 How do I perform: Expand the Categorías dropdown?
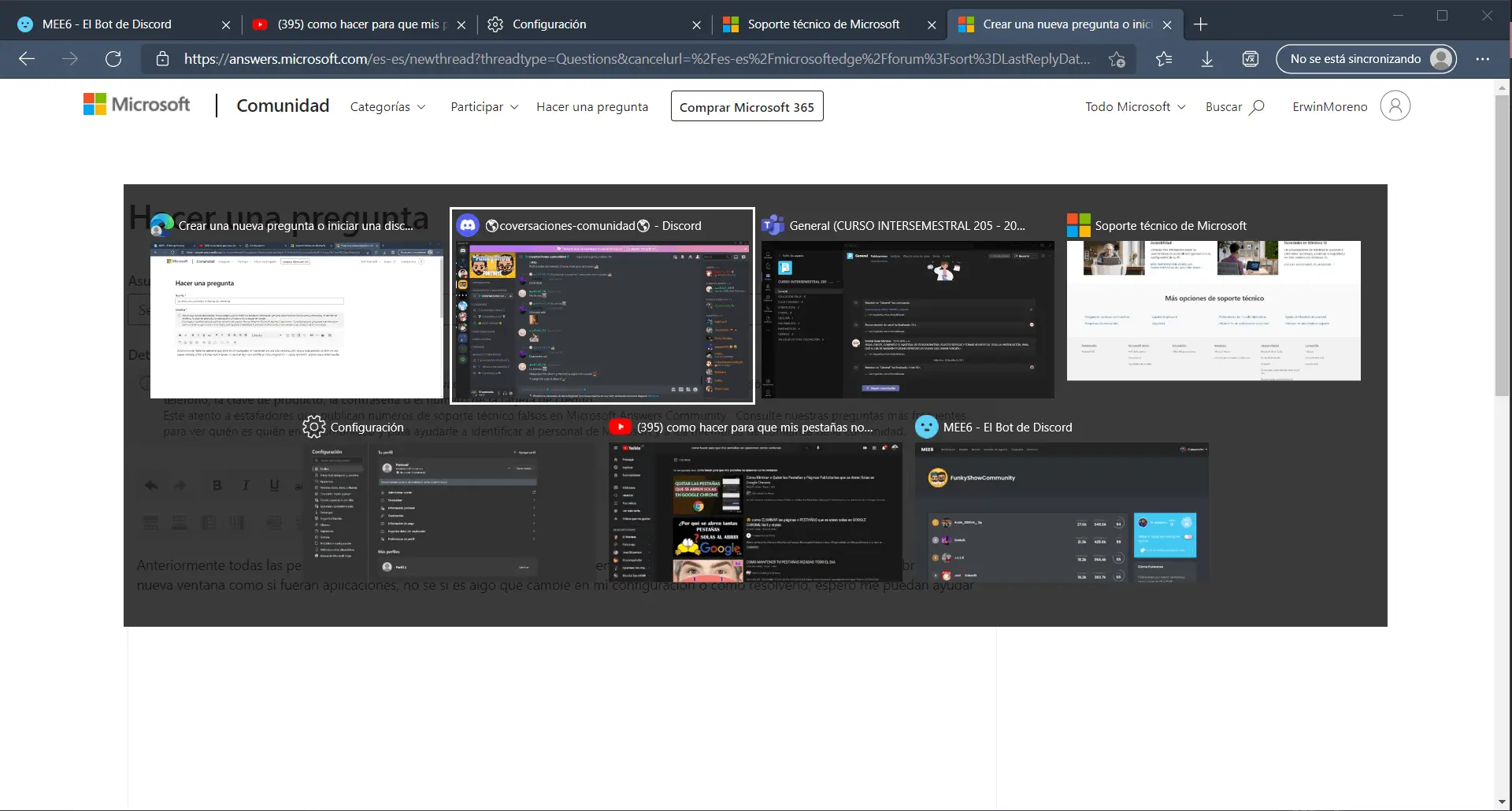tap(387, 107)
